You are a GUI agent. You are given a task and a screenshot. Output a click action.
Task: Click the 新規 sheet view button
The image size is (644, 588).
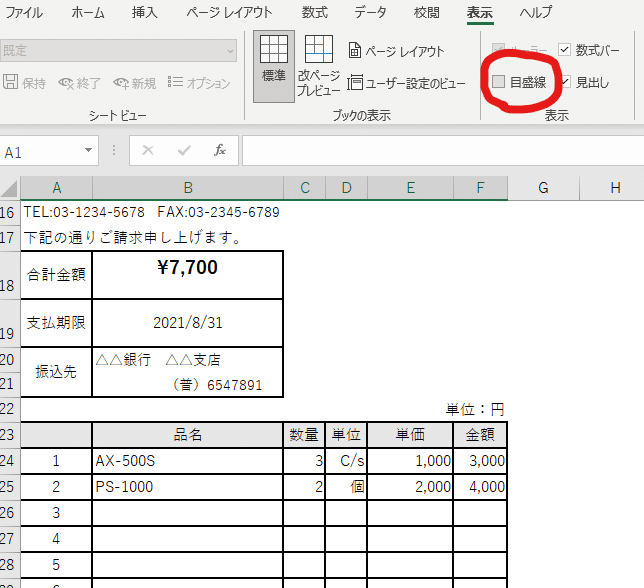(x=135, y=83)
